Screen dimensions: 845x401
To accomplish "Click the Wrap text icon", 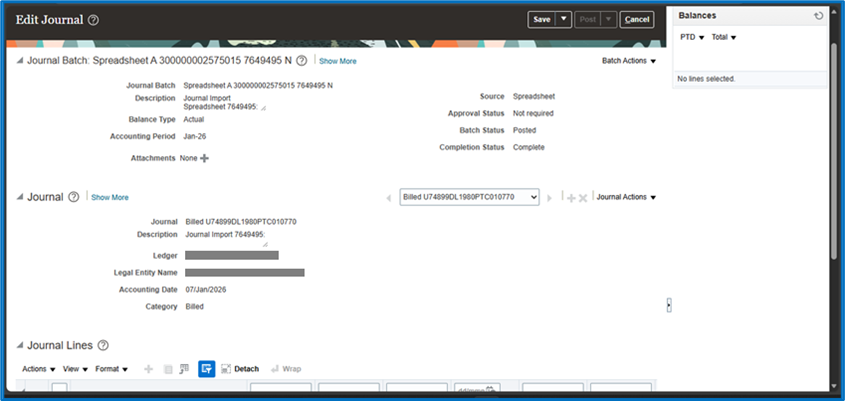I will point(275,369).
